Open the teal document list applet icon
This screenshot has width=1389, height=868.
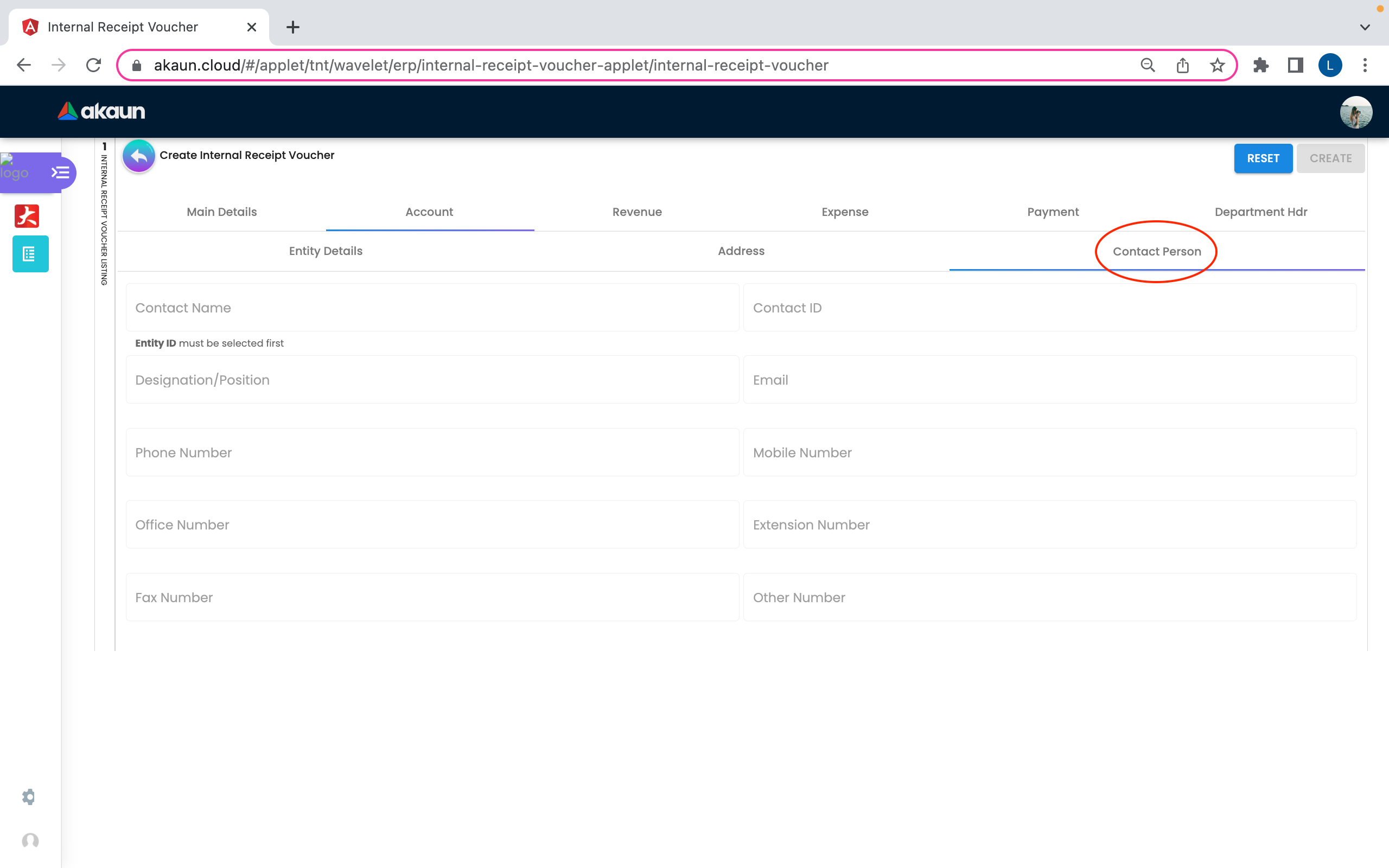click(x=30, y=254)
